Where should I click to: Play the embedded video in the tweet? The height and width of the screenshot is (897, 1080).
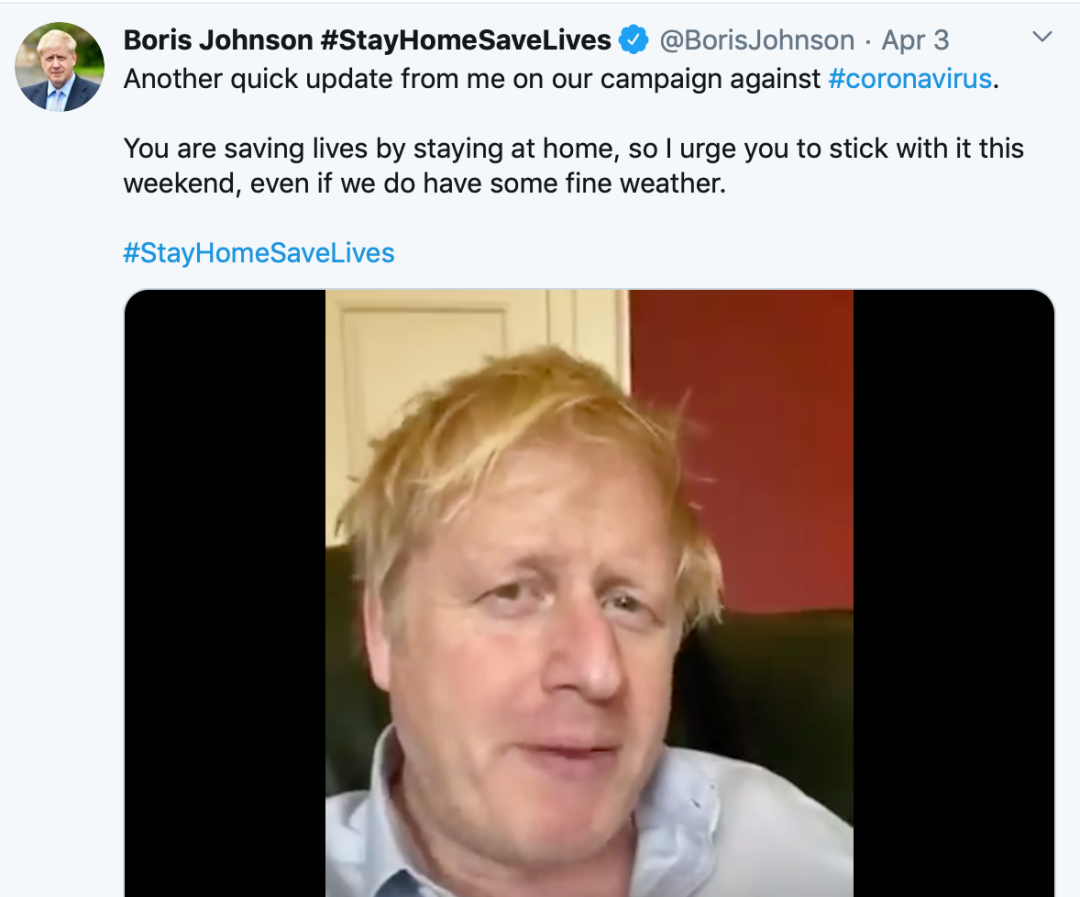[589, 592]
